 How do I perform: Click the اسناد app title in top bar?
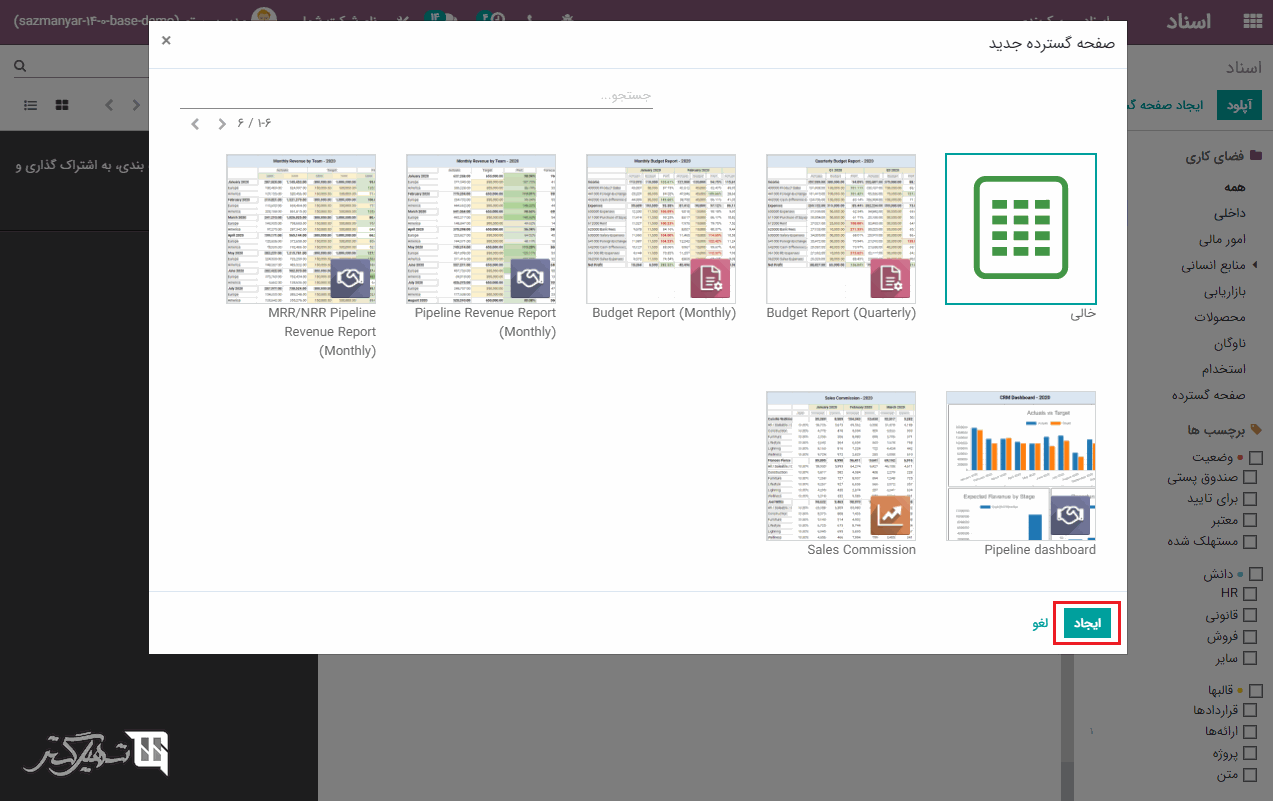1189,21
